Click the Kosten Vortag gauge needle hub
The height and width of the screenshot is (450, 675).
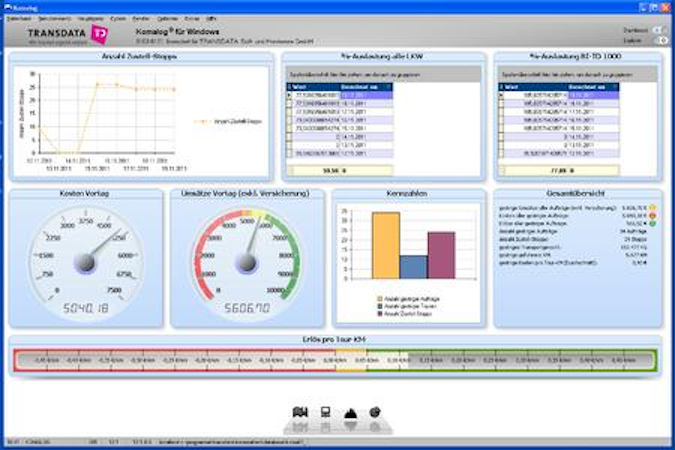tap(85, 263)
